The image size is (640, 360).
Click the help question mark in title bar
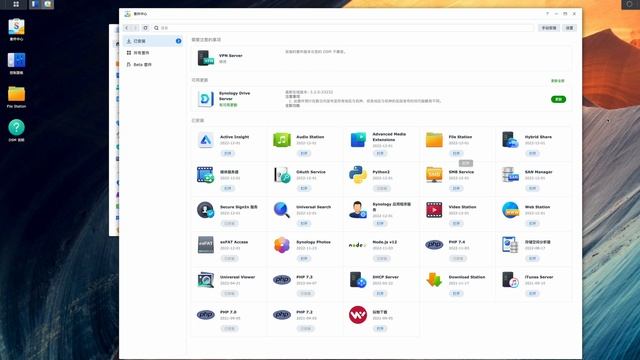tap(547, 13)
